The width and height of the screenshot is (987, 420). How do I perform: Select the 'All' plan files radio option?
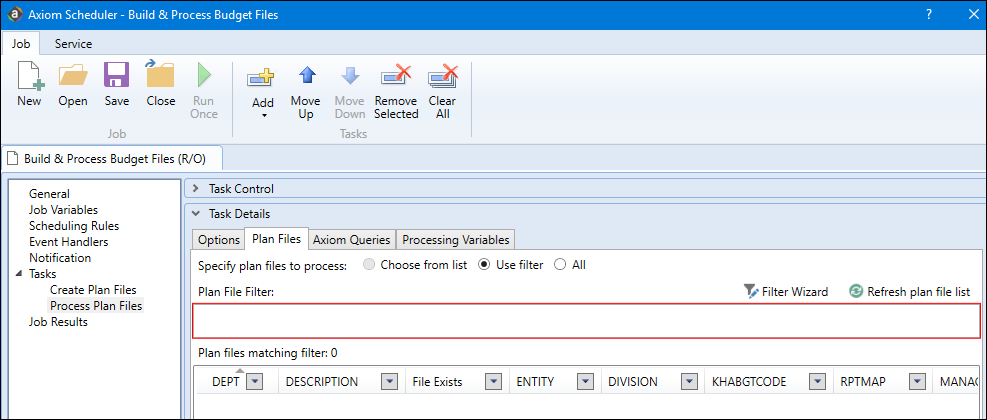pos(560,265)
